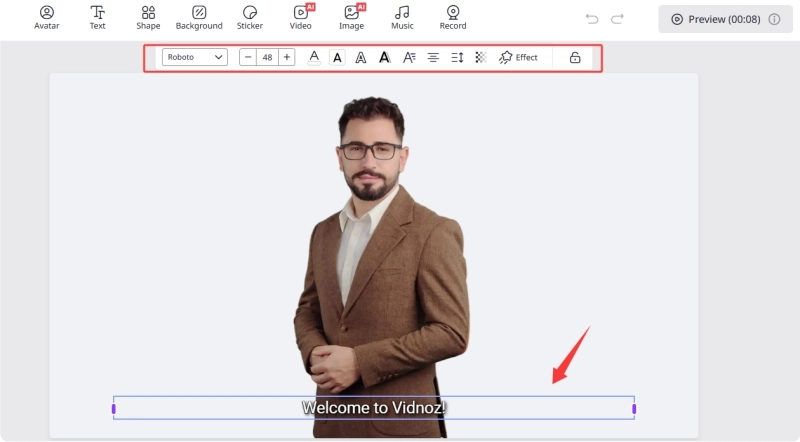Toggle the lock on the text element
The image size is (800, 442).
click(x=575, y=58)
